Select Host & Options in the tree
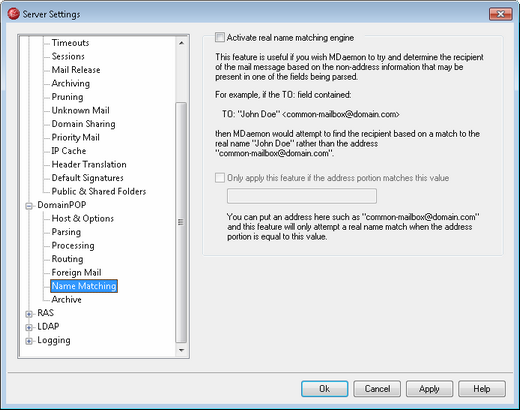520x410 pixels. click(83, 218)
